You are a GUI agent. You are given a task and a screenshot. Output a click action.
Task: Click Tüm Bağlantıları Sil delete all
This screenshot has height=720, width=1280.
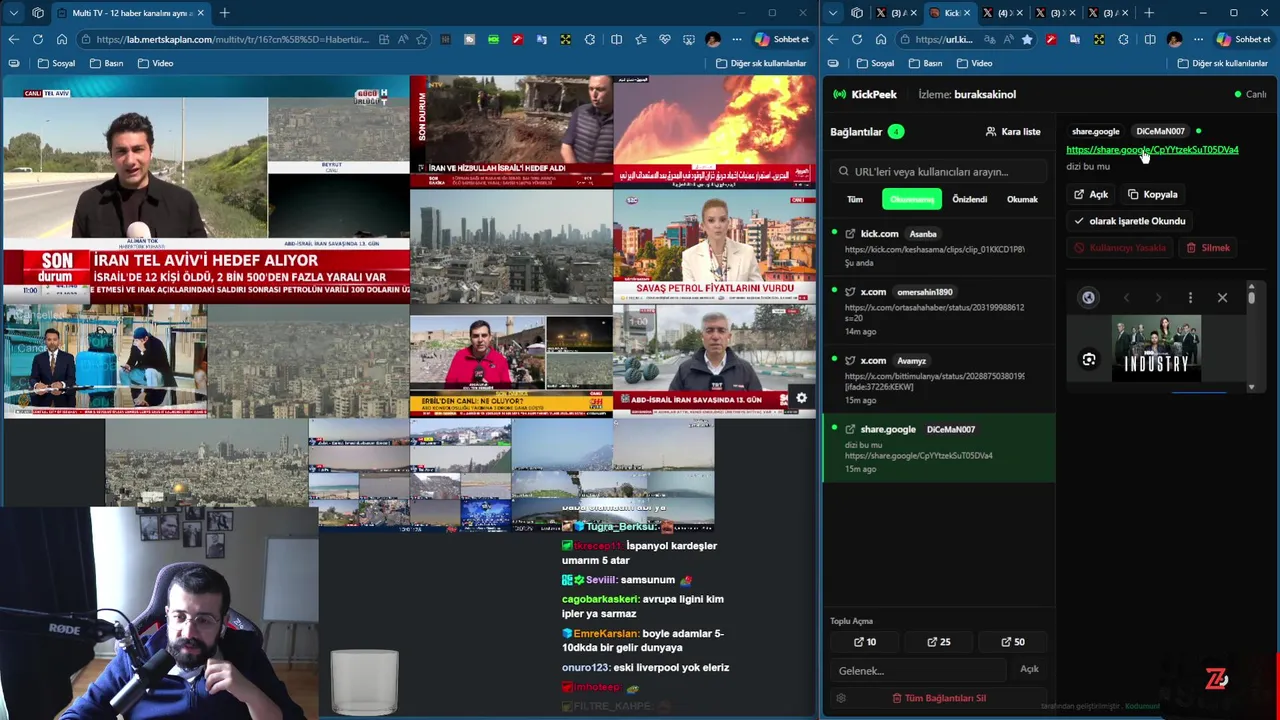(x=939, y=698)
